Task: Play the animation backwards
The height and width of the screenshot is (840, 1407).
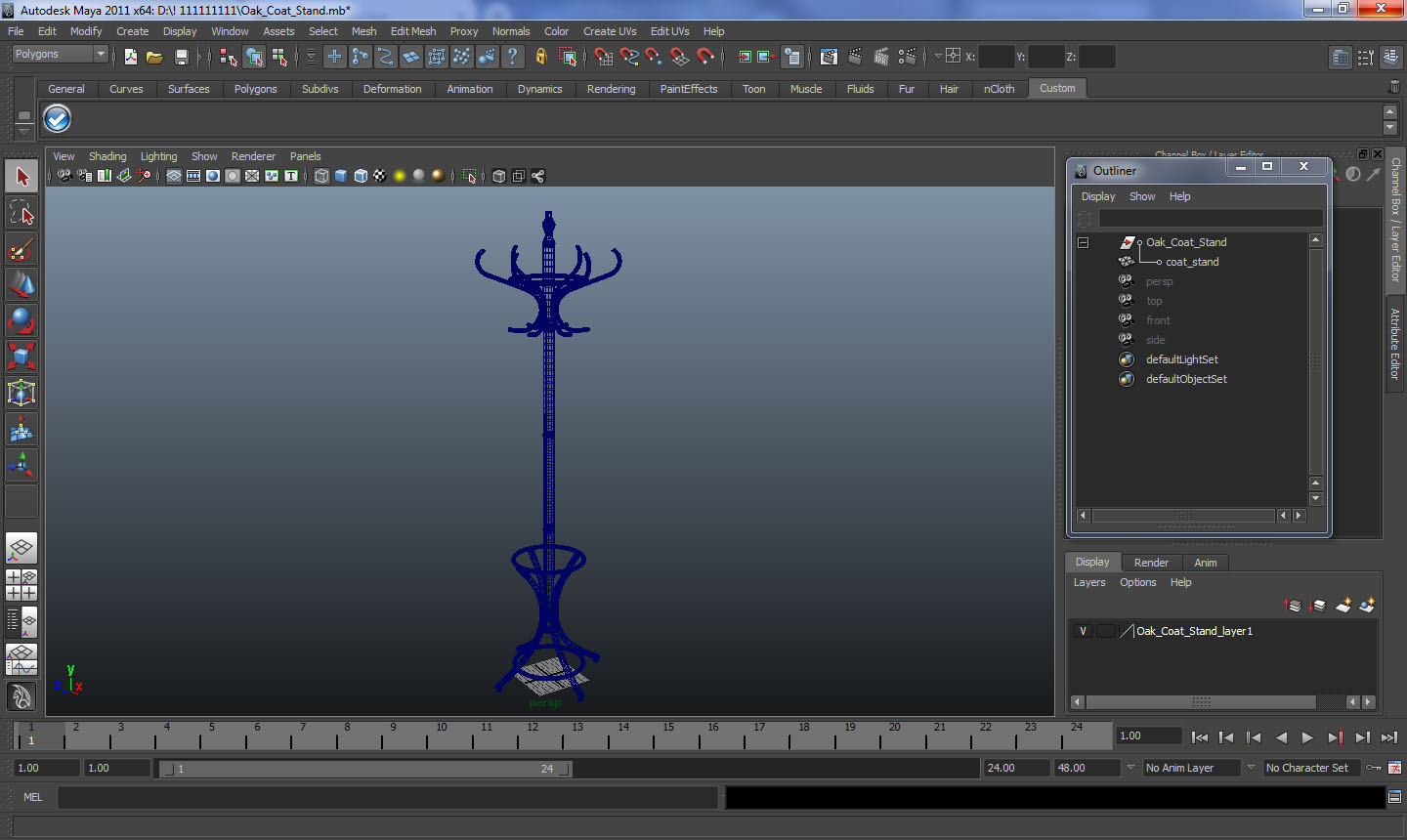Action: (1281, 737)
